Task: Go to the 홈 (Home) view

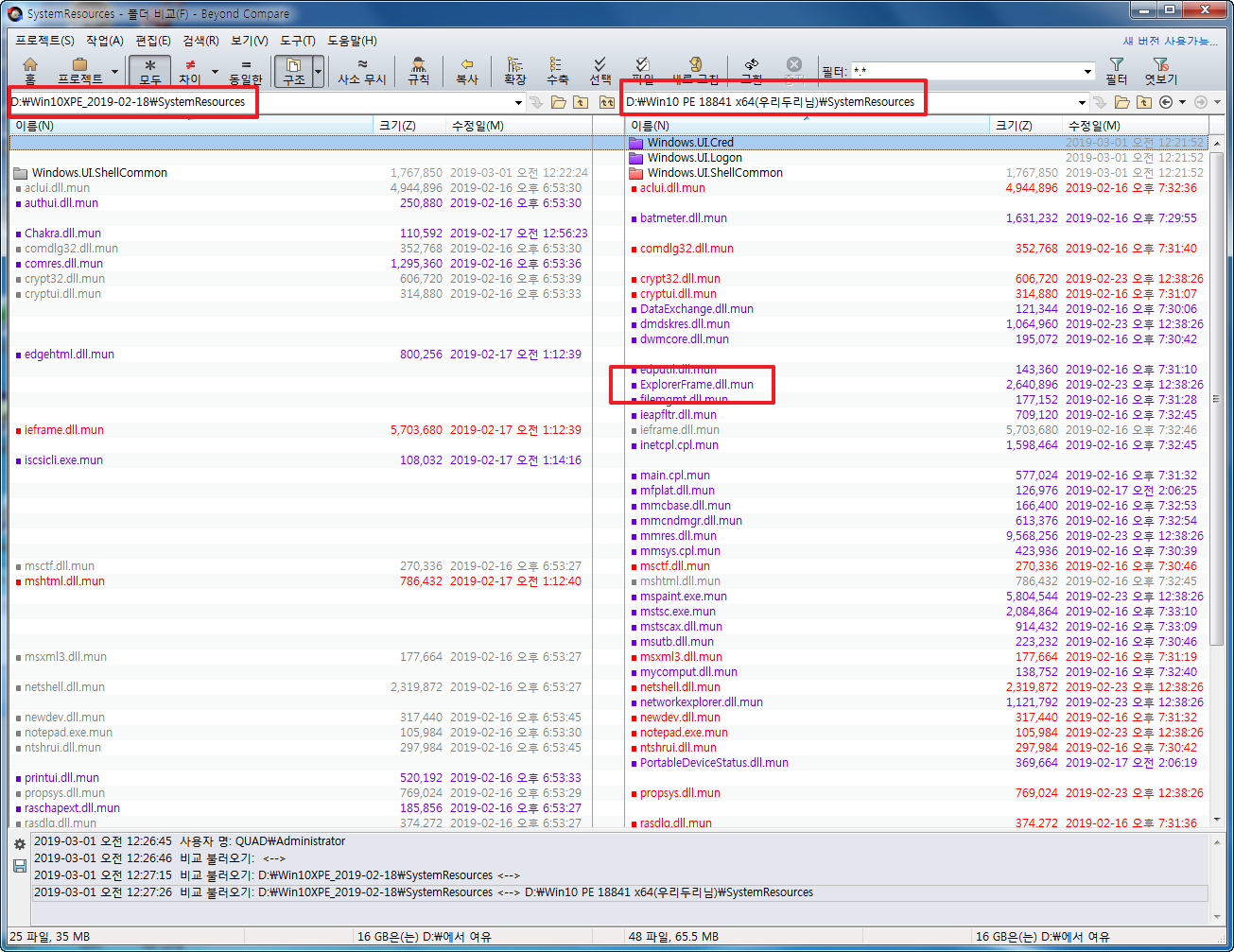Action: (x=30, y=71)
